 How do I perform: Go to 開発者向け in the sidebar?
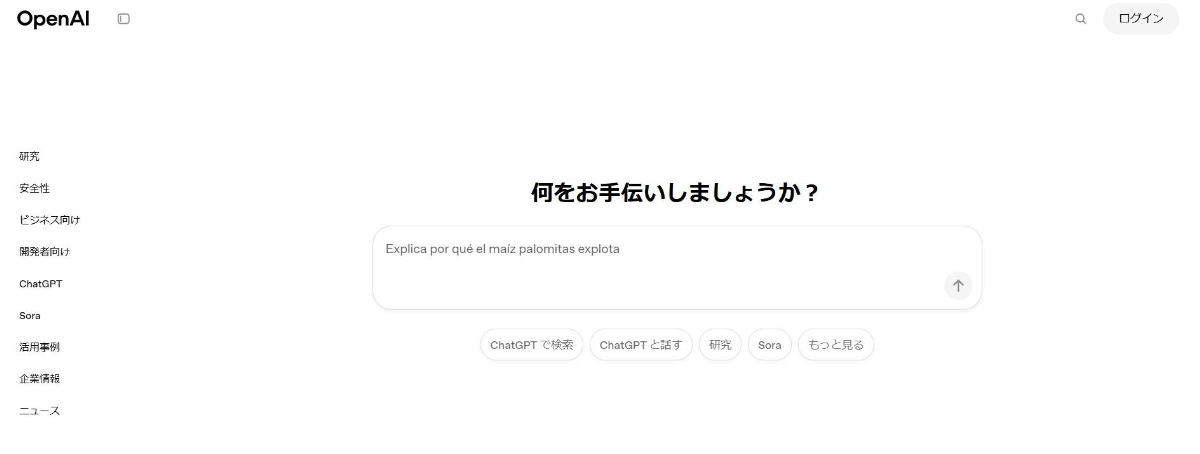(44, 251)
